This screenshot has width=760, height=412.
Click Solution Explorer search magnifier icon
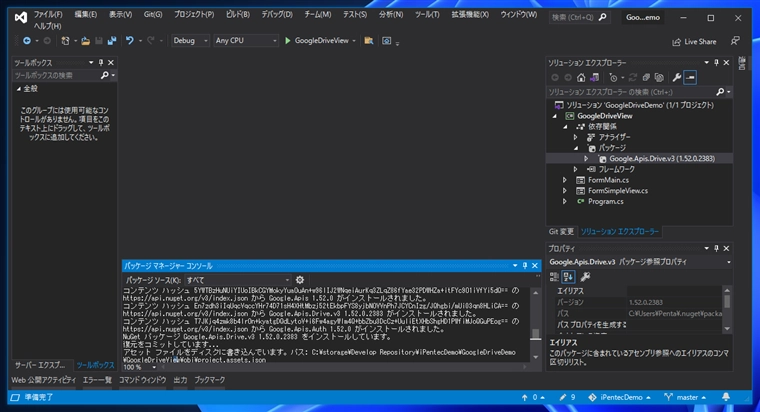point(720,92)
